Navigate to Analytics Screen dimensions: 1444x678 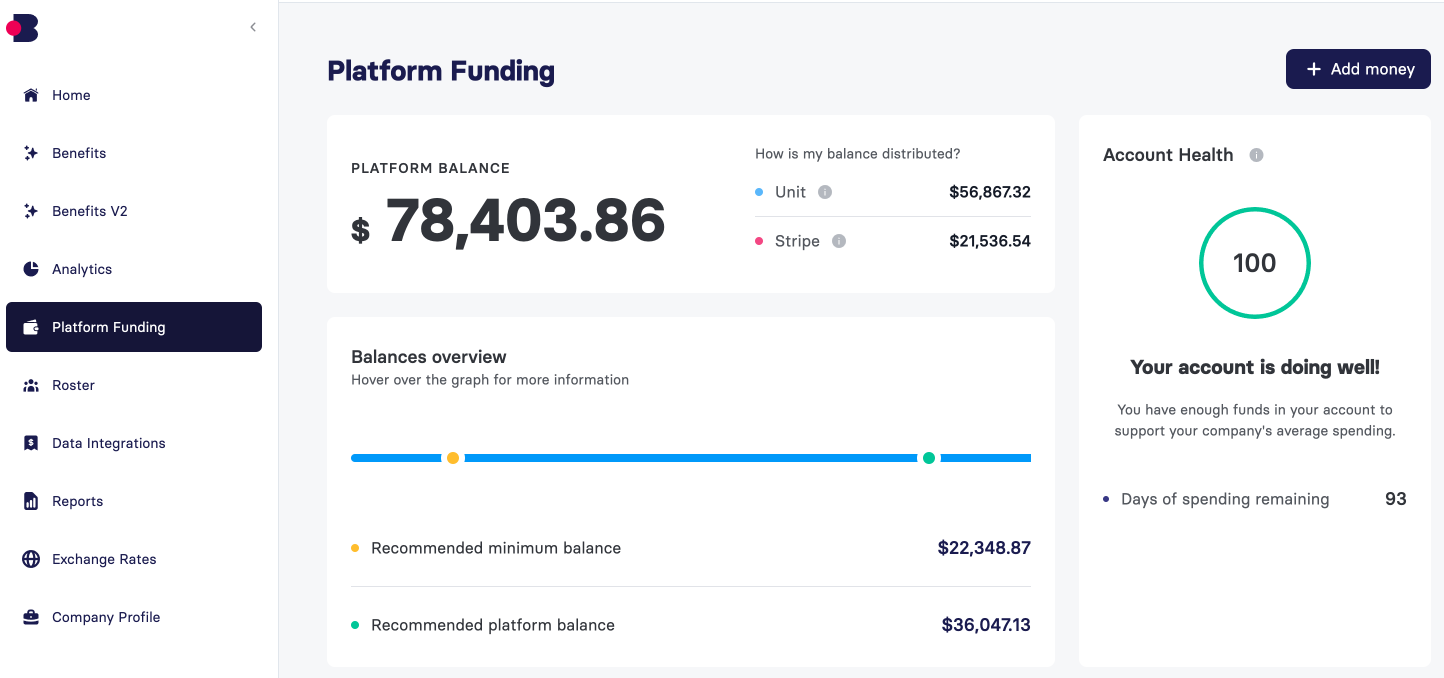pyautogui.click(x=134, y=269)
